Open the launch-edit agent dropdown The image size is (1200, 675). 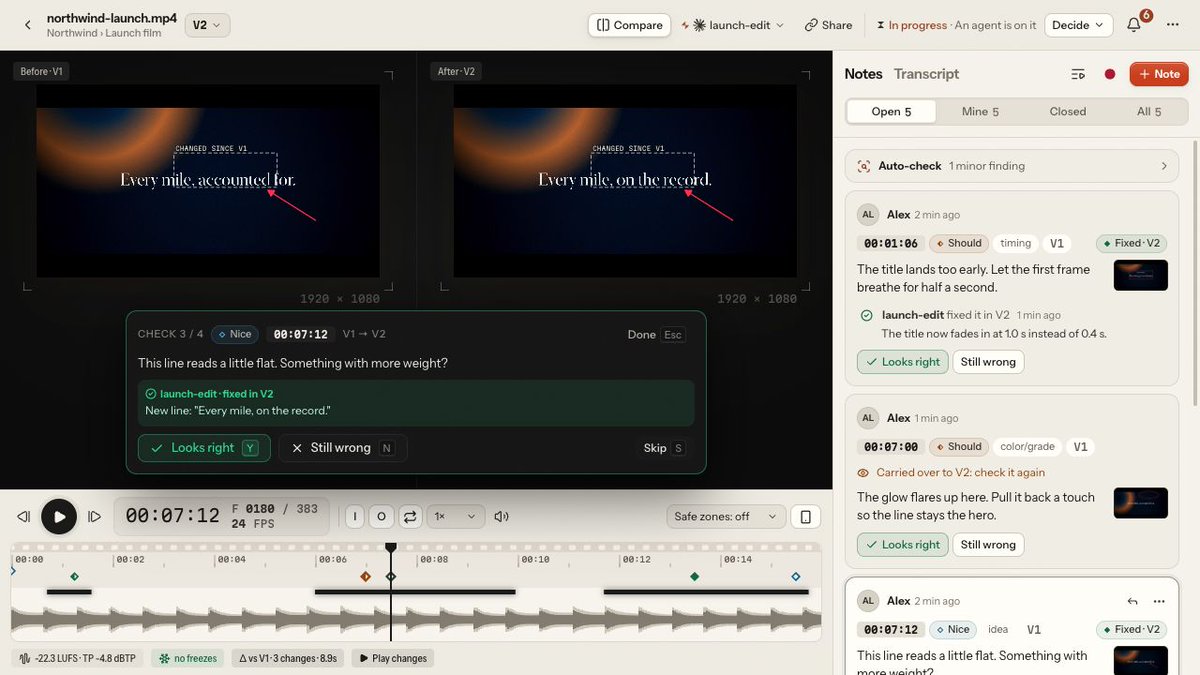pos(738,25)
